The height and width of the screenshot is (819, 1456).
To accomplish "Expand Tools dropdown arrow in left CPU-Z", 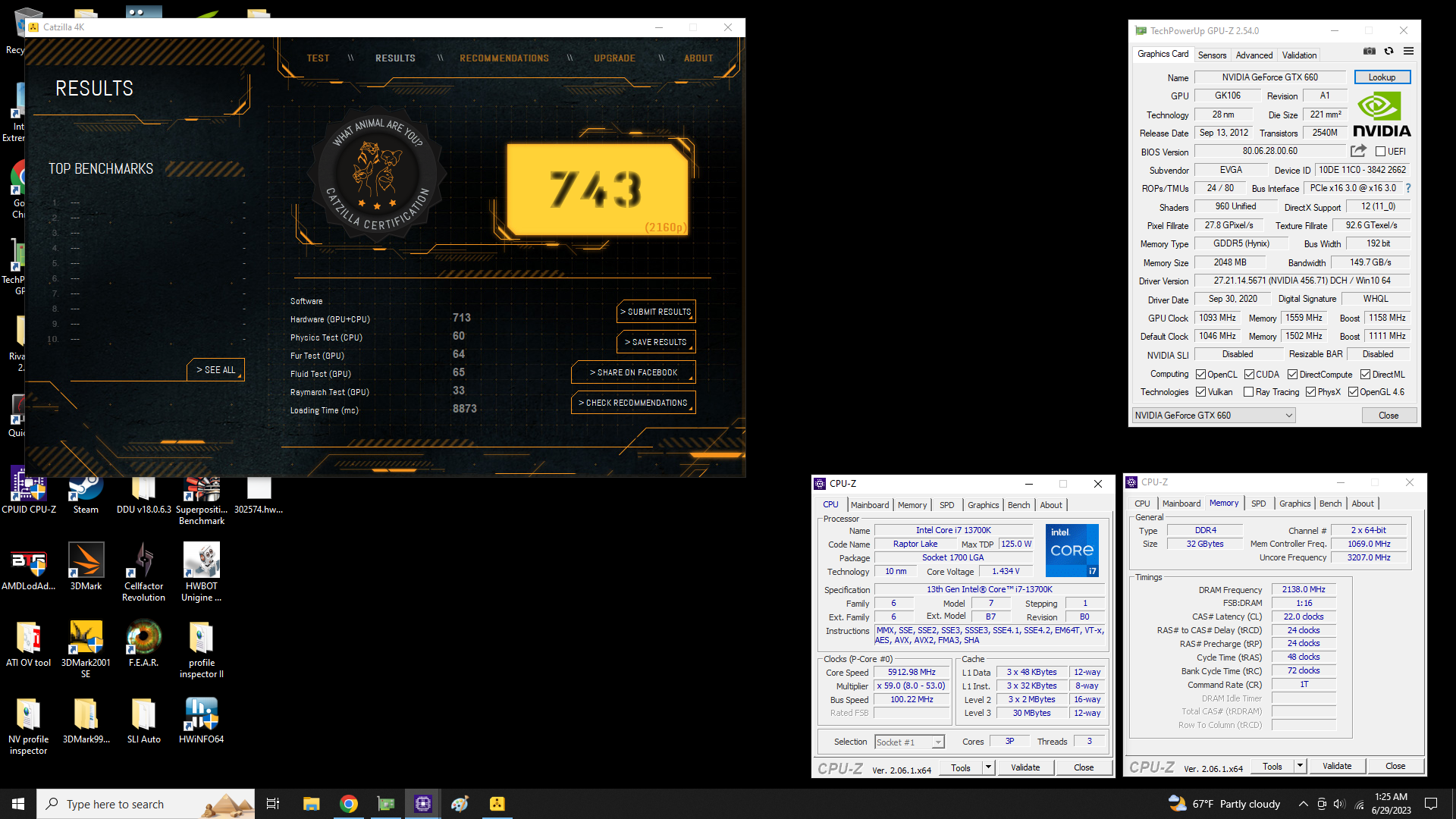I will pos(988,767).
